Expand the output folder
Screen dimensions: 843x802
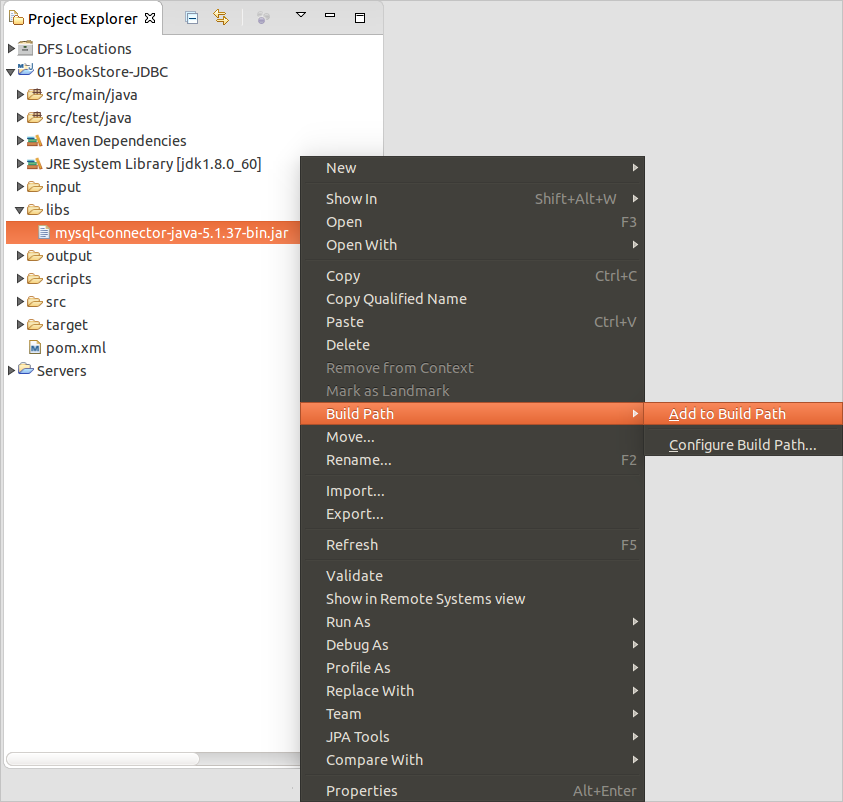[x=20, y=255]
